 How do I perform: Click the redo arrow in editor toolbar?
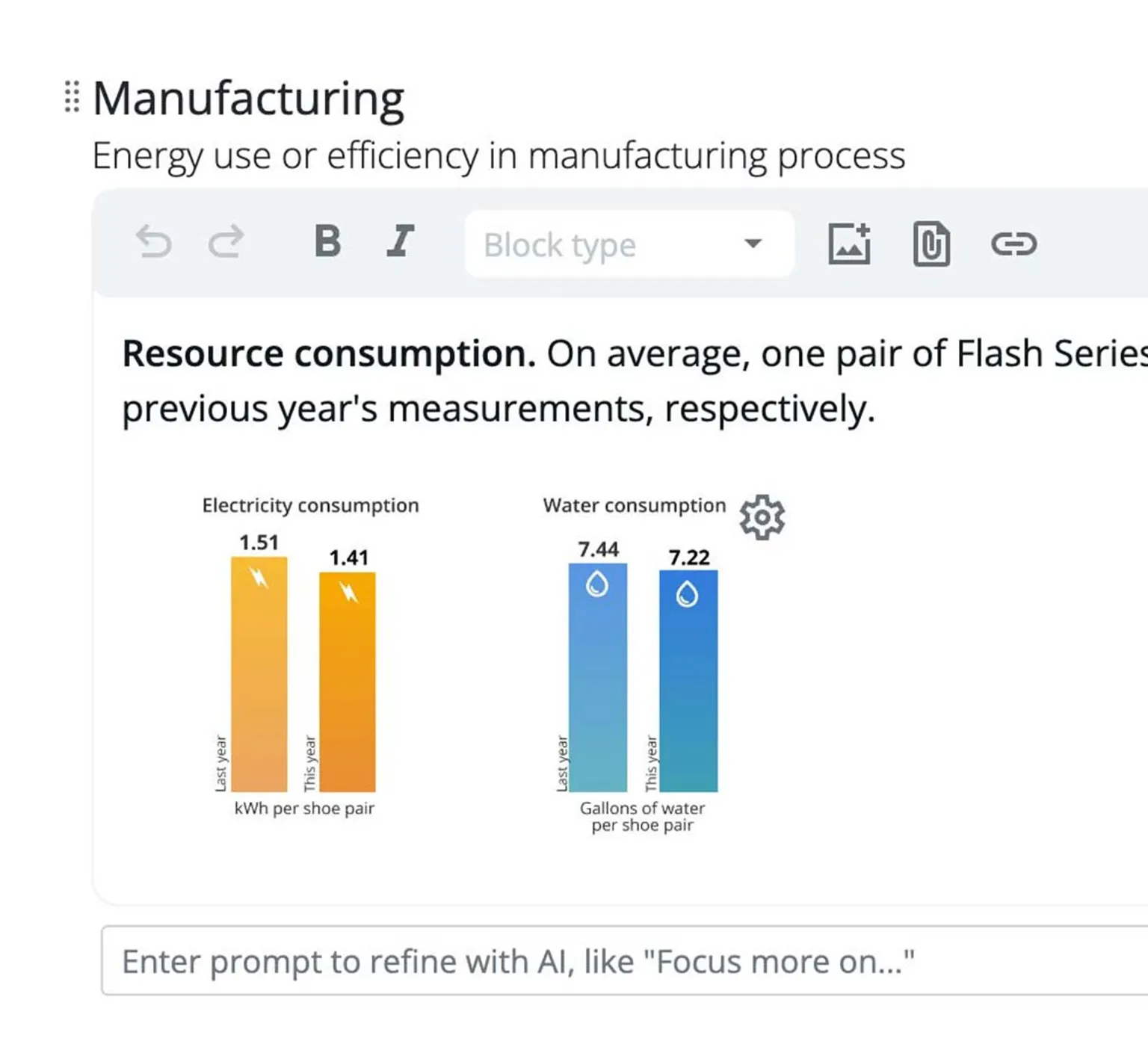click(x=226, y=242)
